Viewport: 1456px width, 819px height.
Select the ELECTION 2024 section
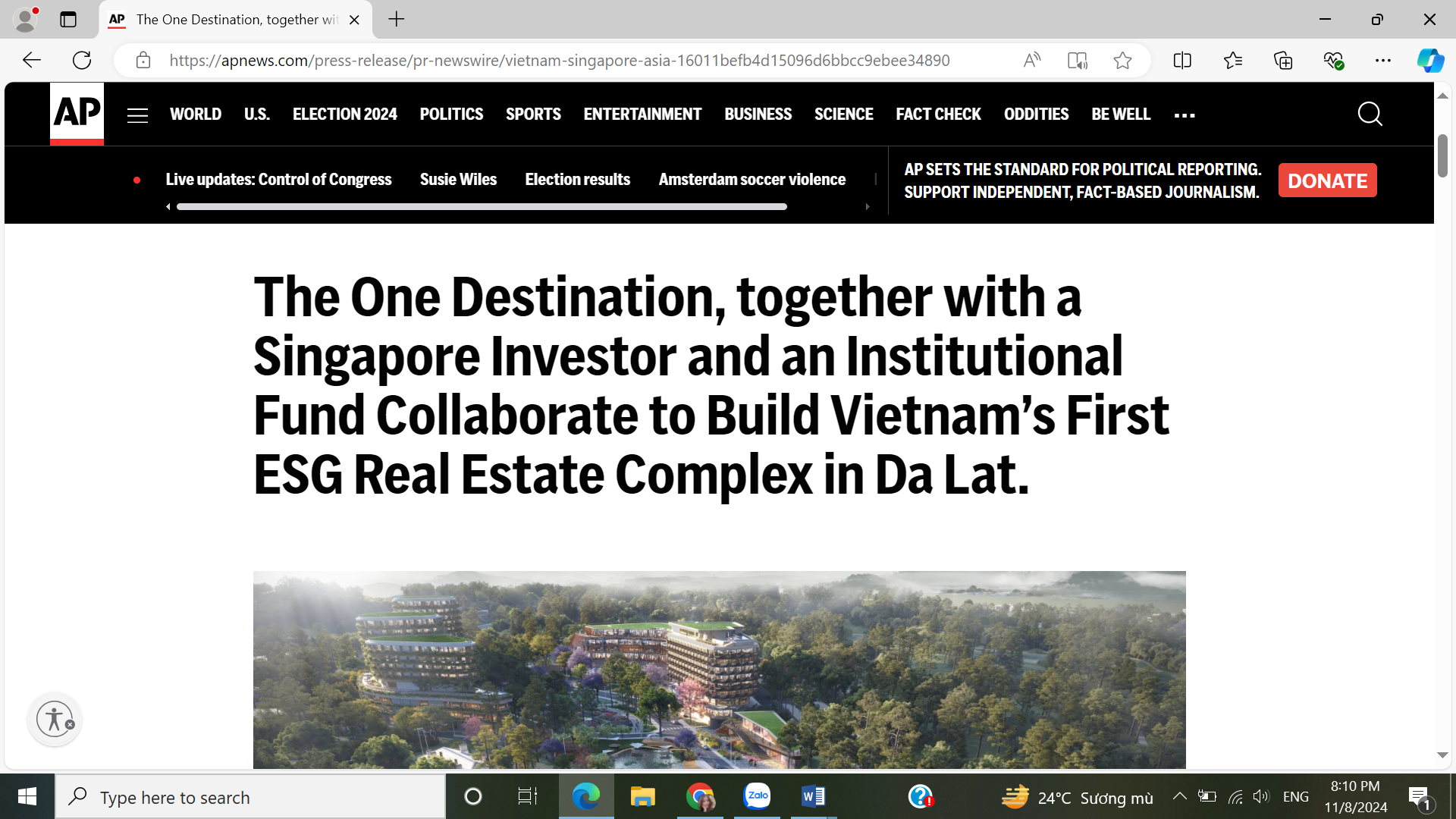click(x=344, y=114)
